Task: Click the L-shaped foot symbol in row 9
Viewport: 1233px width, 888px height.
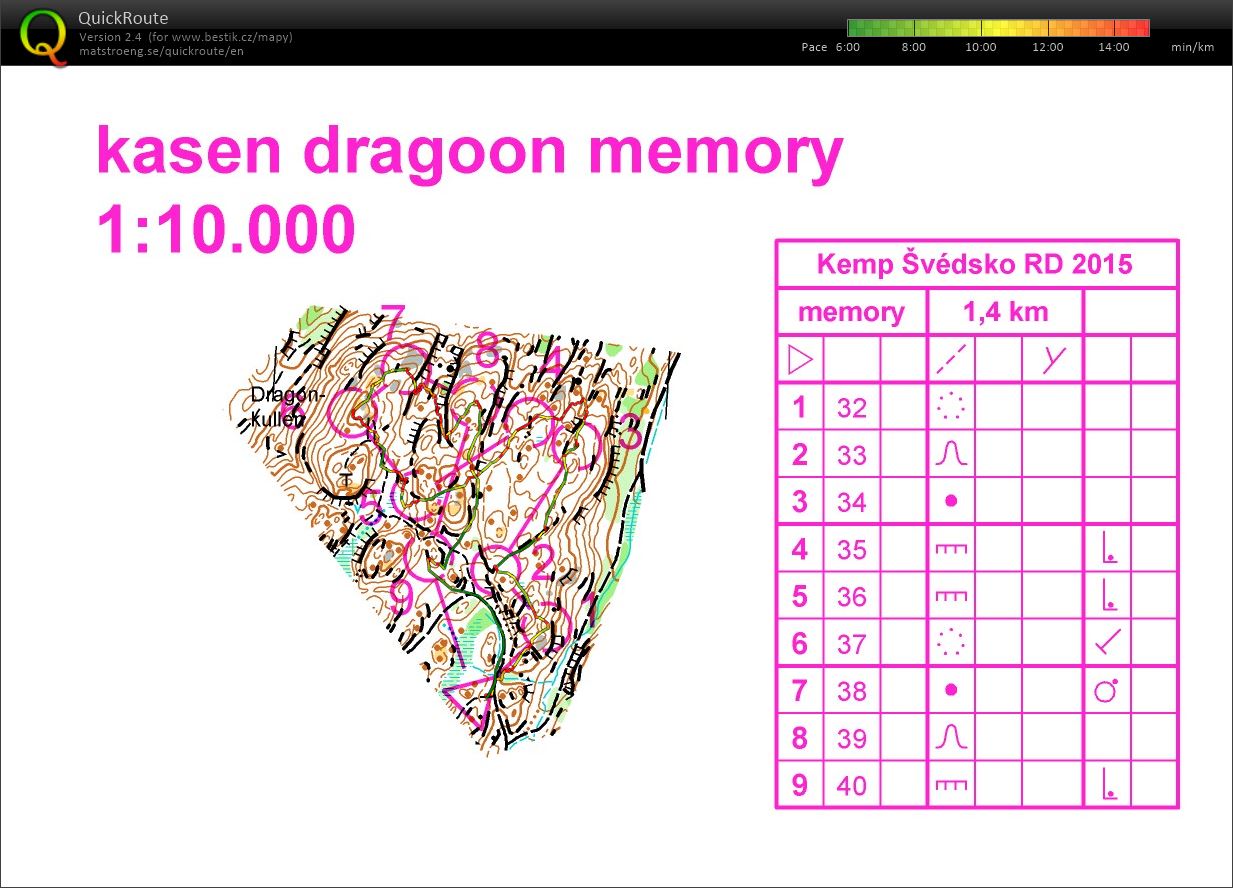Action: click(x=1107, y=785)
